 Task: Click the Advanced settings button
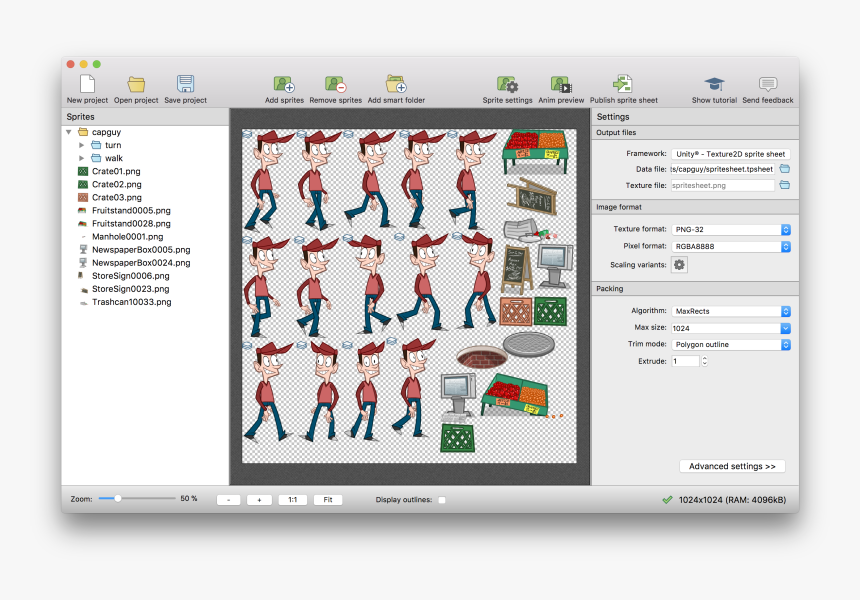pyautogui.click(x=731, y=466)
